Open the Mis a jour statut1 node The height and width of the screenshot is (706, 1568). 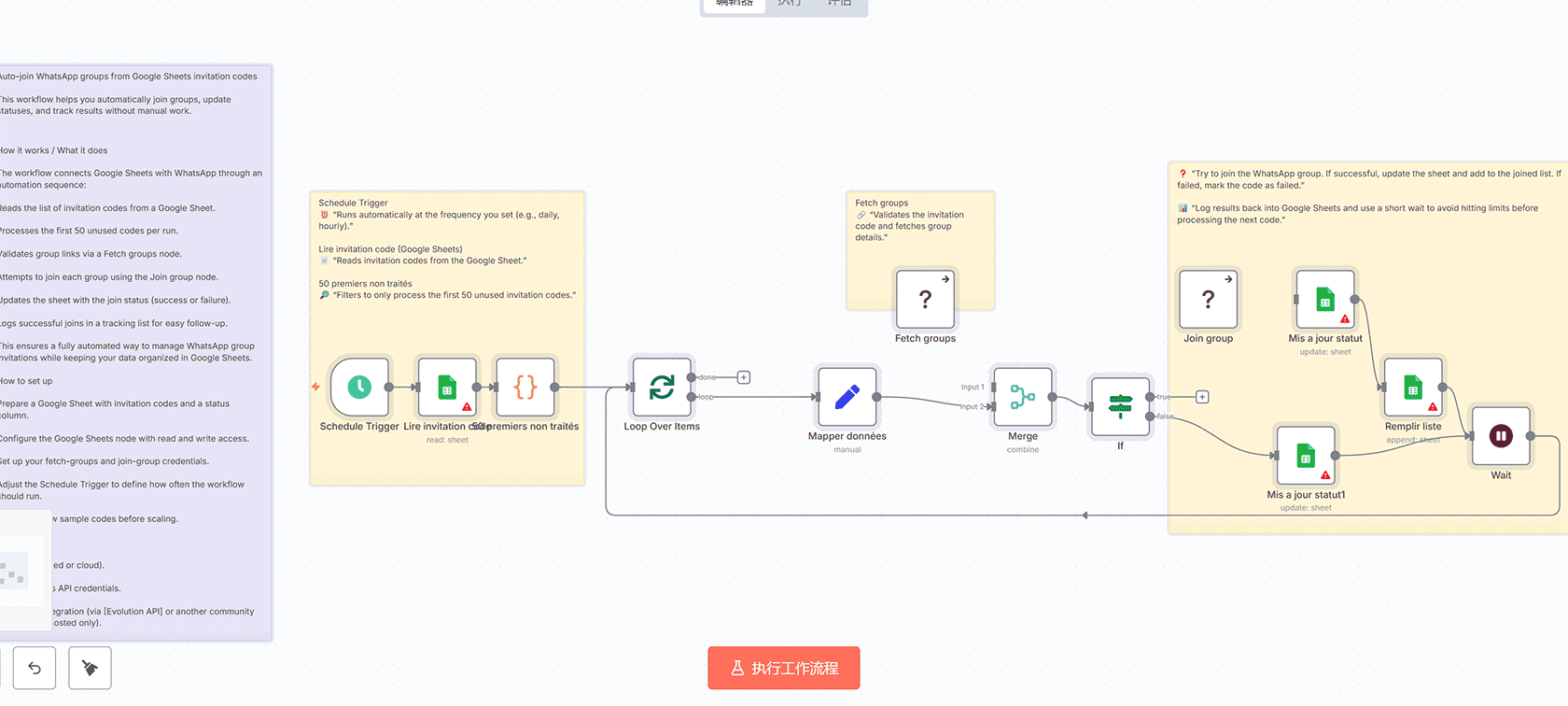(1306, 456)
